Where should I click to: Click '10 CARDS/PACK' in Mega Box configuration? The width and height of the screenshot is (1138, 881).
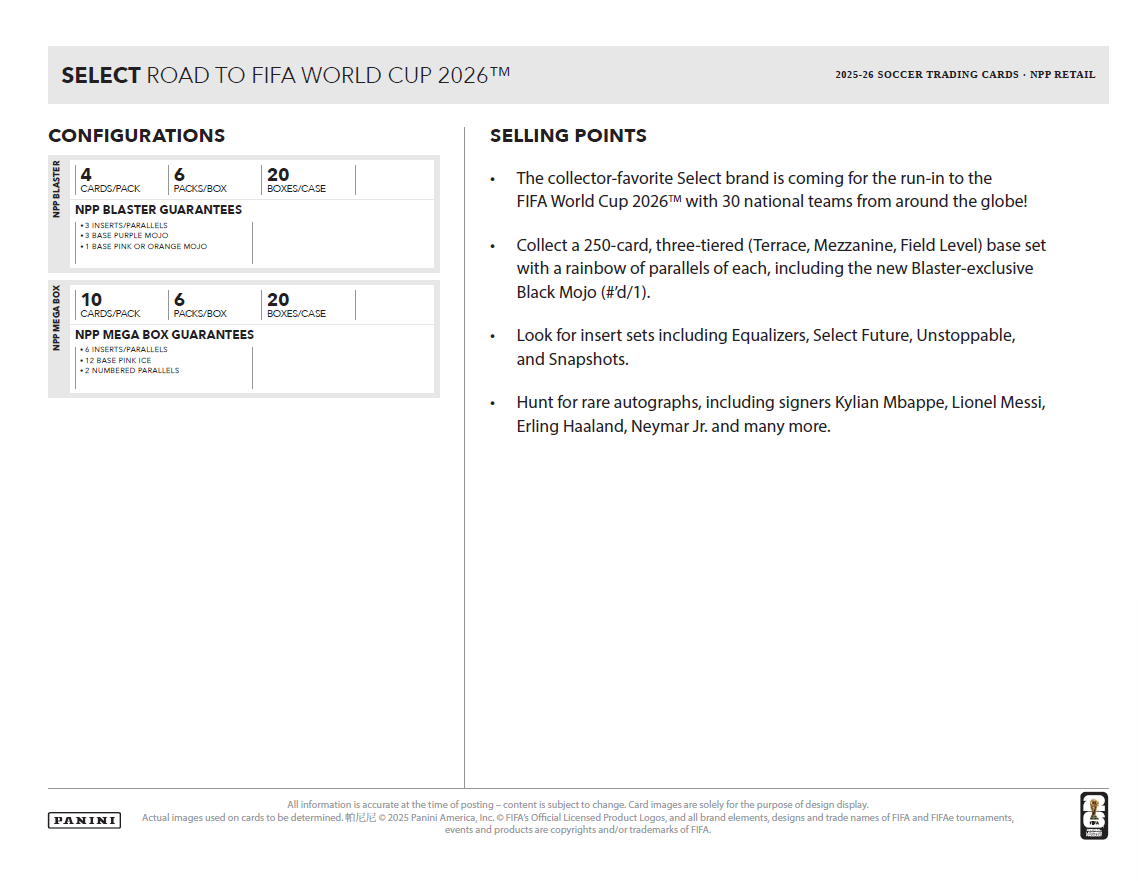pyautogui.click(x=110, y=305)
